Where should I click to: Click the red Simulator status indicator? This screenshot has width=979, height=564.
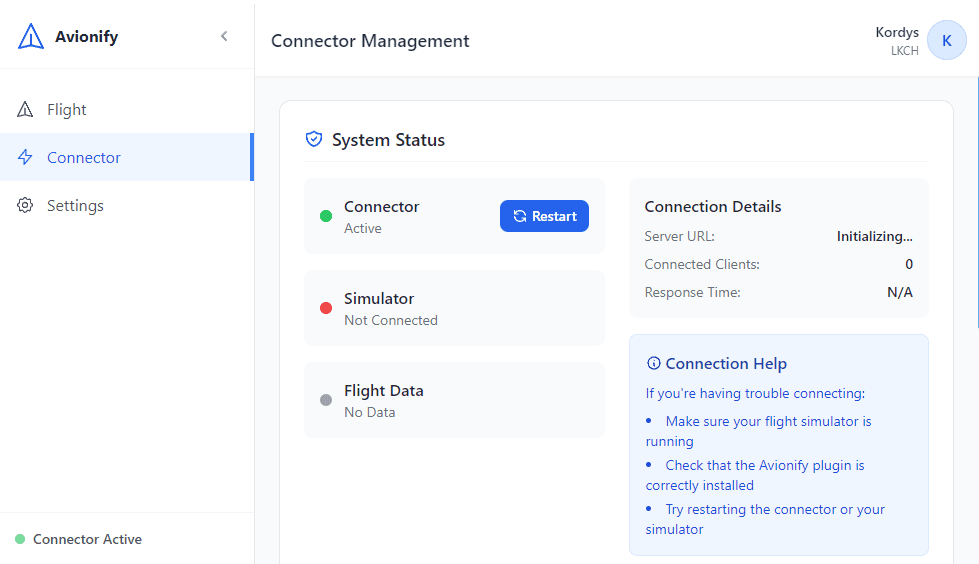[x=326, y=308]
